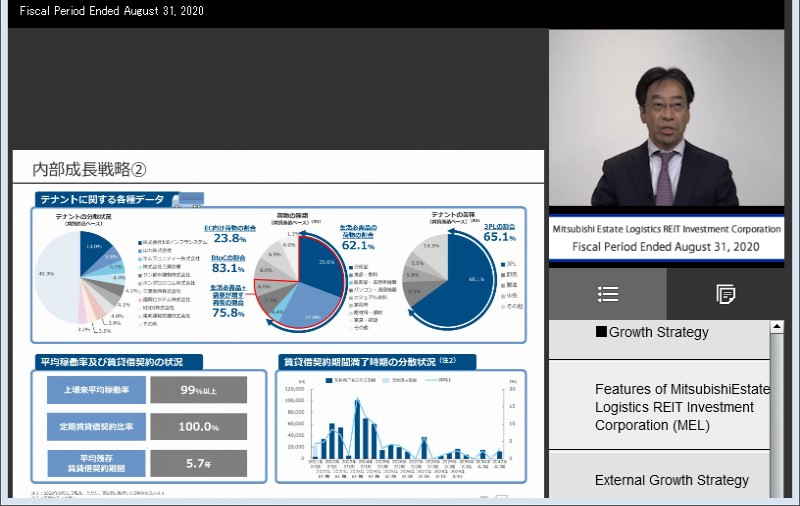Click the slide title 内部成長戦略②
This screenshot has height=506, width=800.
click(89, 169)
